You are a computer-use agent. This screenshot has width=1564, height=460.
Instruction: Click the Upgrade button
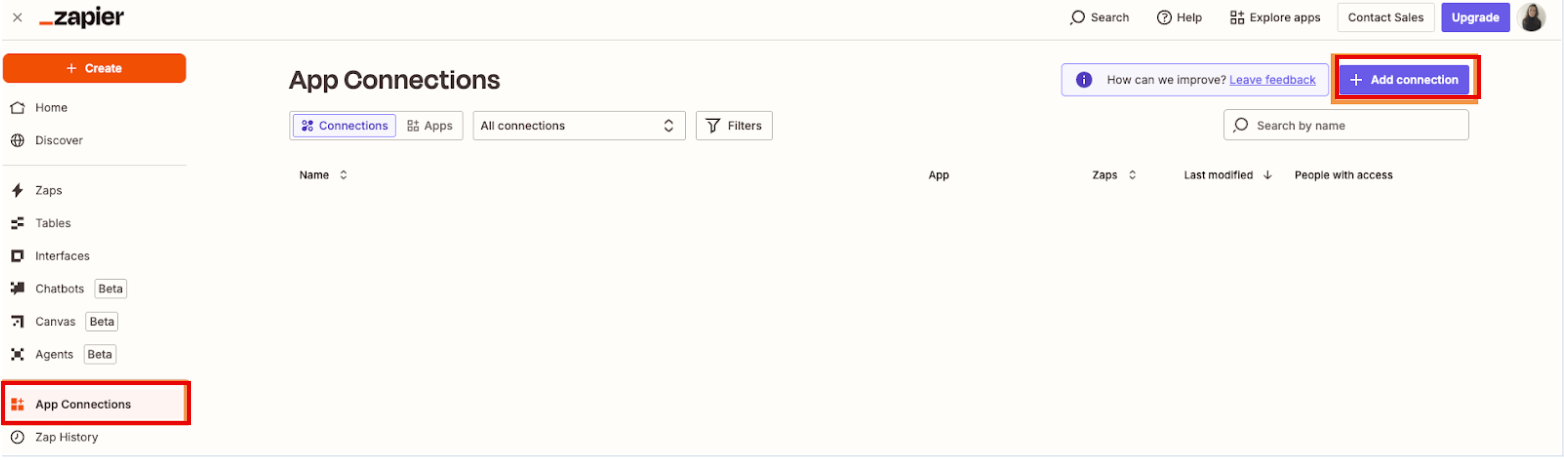click(x=1475, y=18)
